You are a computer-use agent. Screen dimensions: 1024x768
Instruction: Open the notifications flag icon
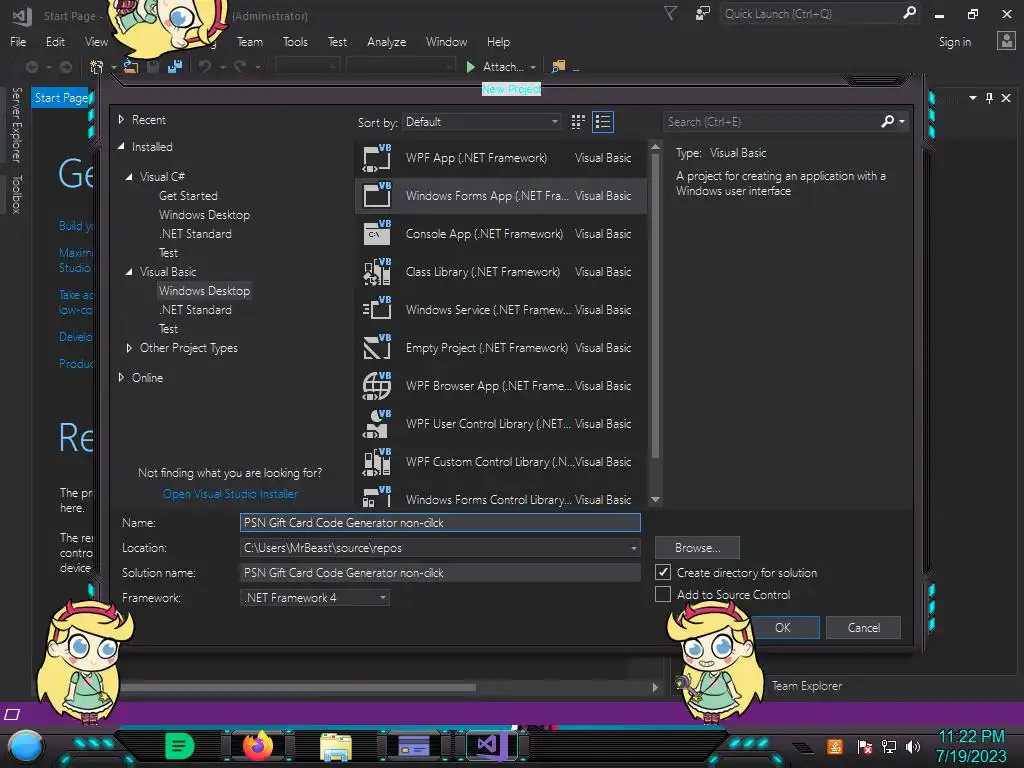671,13
